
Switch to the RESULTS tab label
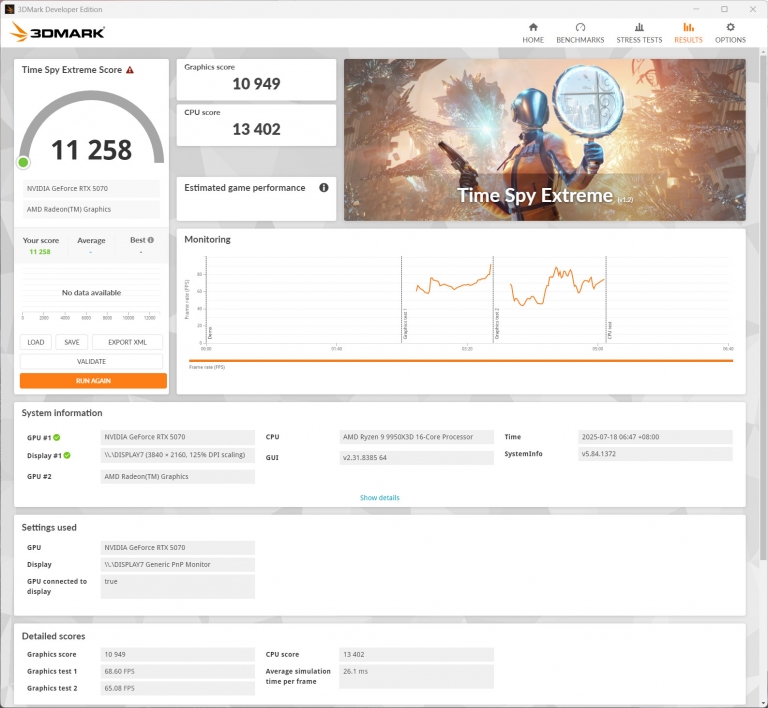coord(688,40)
